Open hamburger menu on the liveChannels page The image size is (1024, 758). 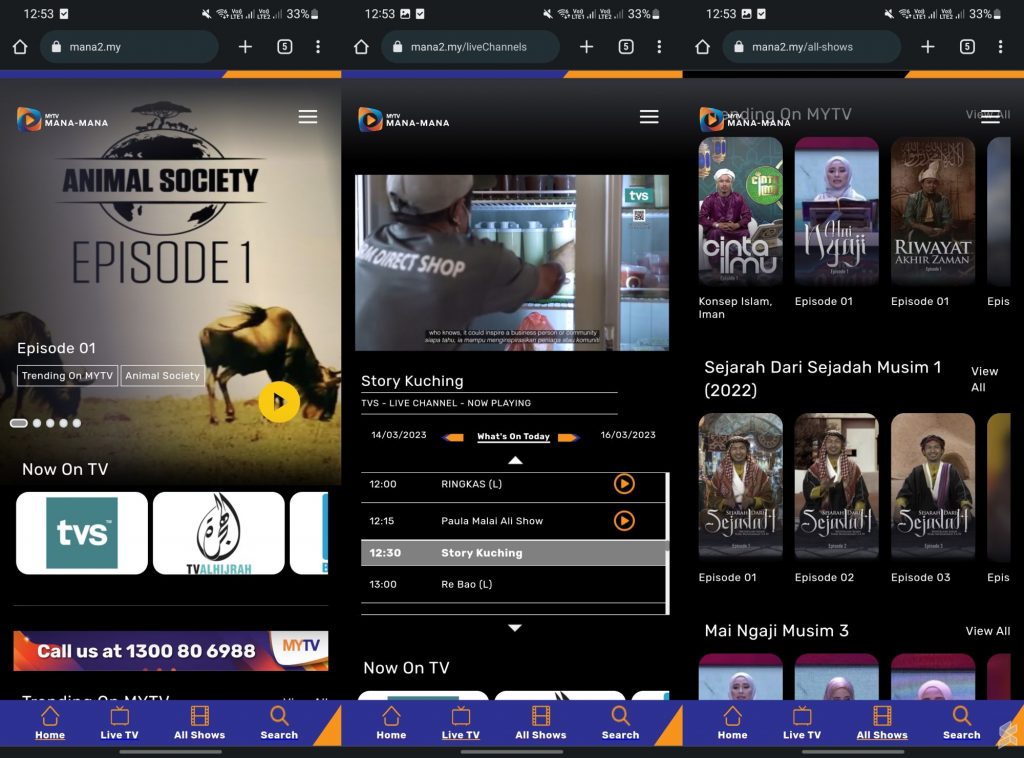649,117
